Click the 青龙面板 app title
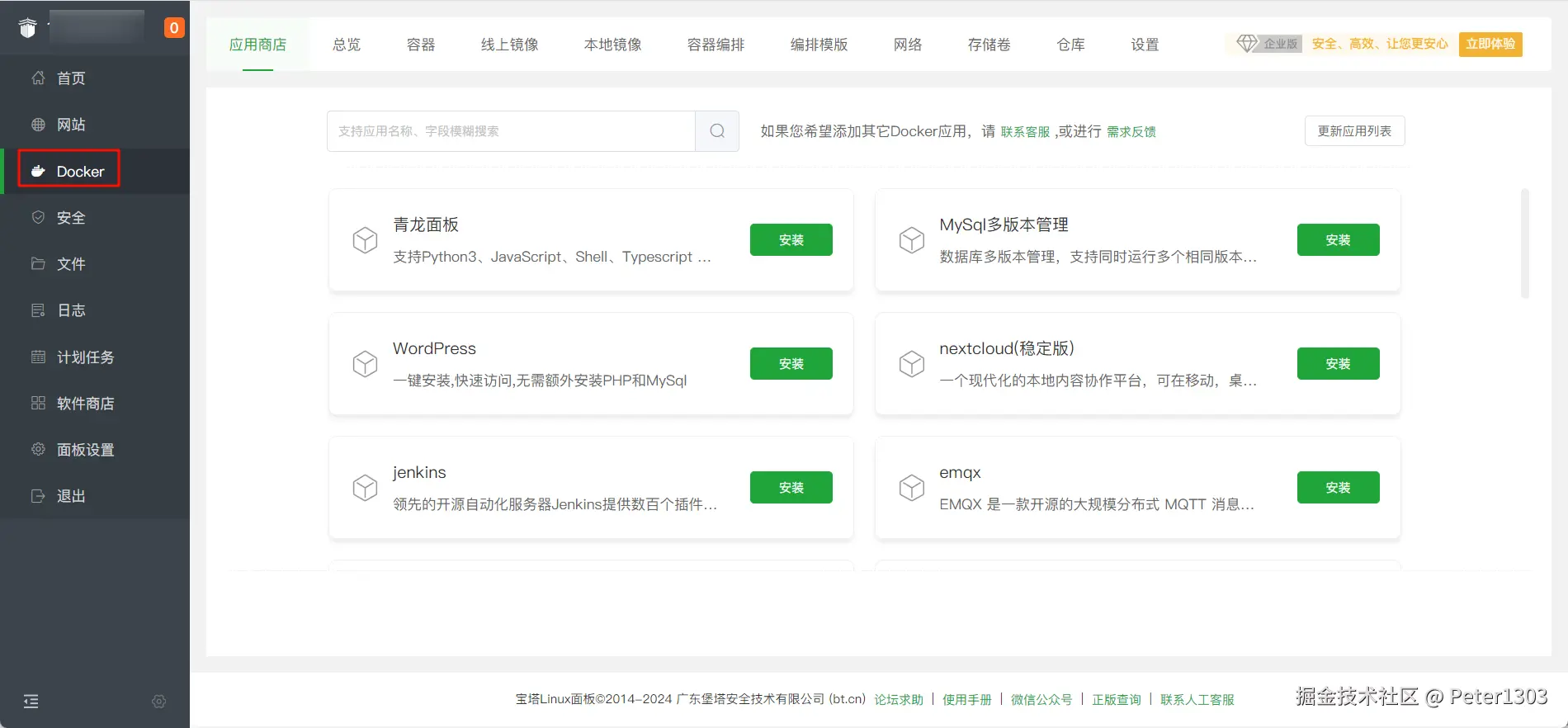 pos(426,225)
